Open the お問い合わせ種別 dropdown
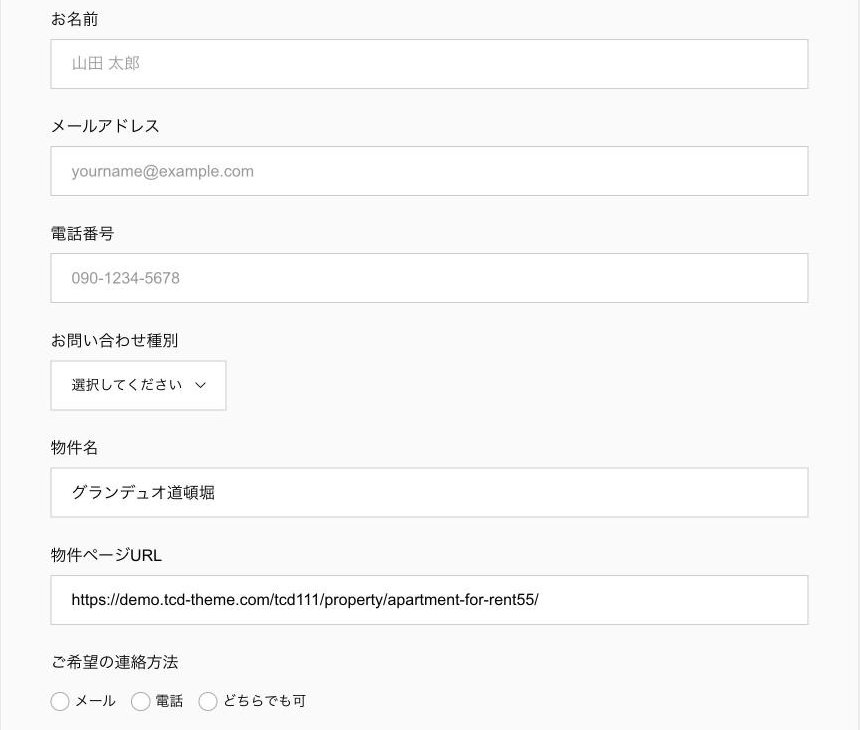The height and width of the screenshot is (730, 860). click(138, 385)
